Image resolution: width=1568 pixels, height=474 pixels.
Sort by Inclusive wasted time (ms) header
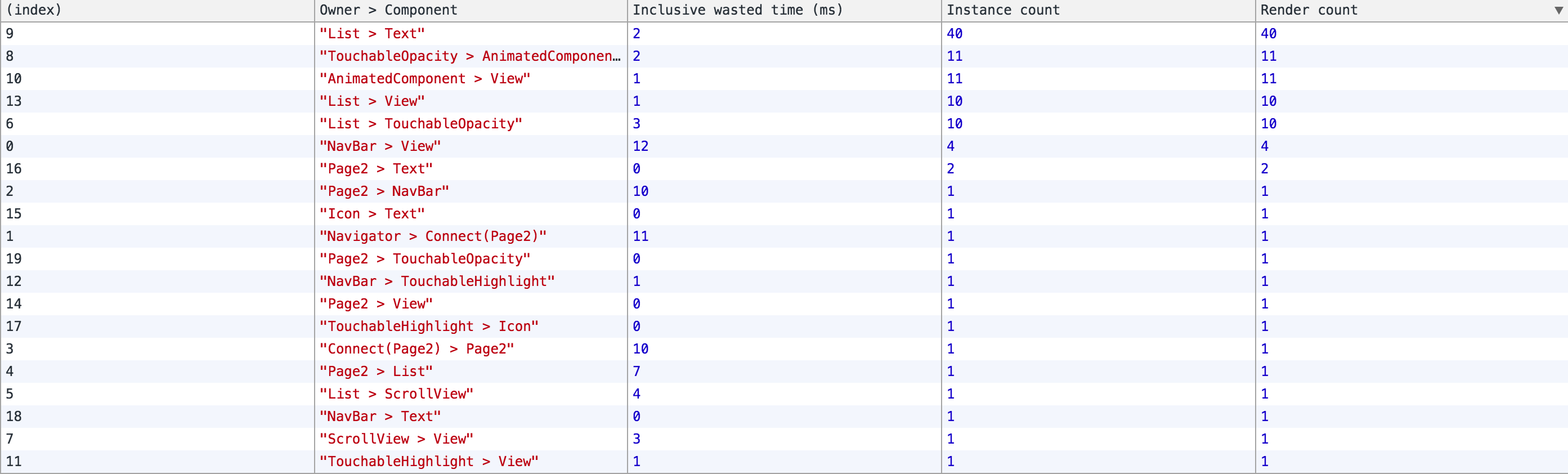784,10
